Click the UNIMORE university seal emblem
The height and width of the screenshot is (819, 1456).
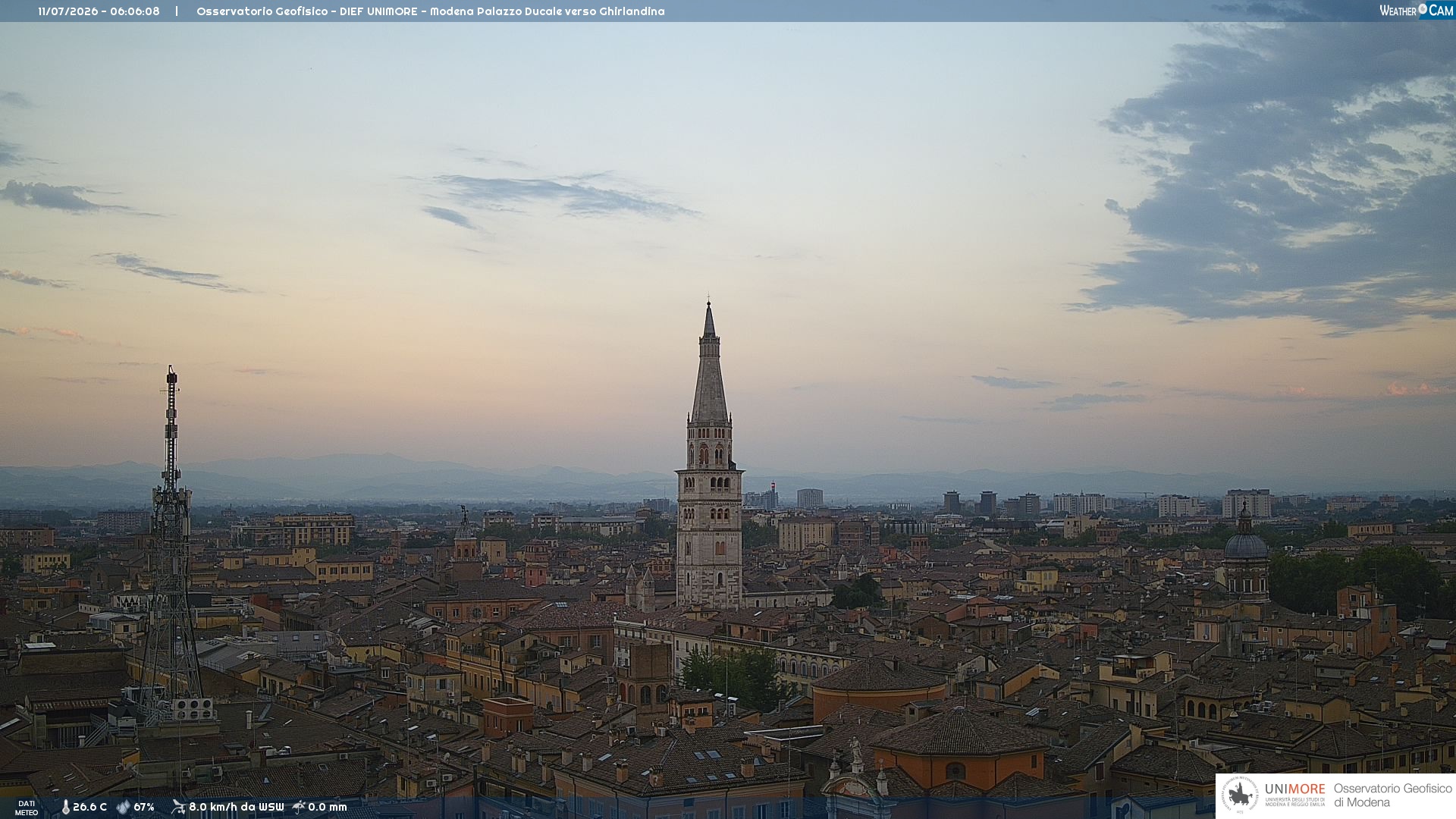(1240, 795)
